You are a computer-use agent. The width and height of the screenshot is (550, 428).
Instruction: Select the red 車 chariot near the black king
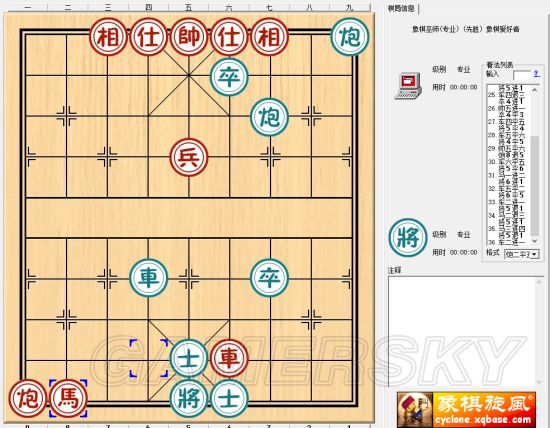(229, 358)
